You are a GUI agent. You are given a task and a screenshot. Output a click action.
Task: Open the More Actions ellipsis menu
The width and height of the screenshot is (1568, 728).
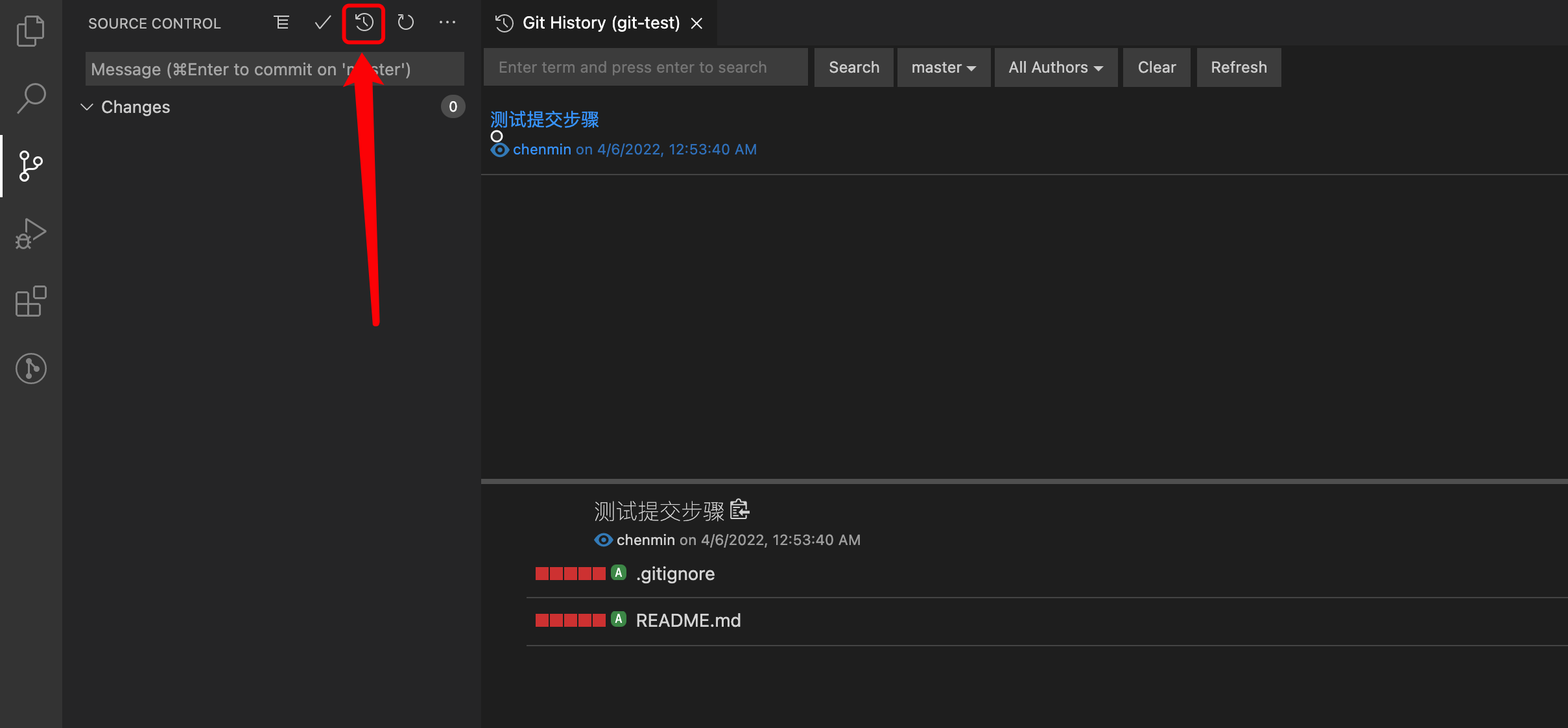click(448, 22)
